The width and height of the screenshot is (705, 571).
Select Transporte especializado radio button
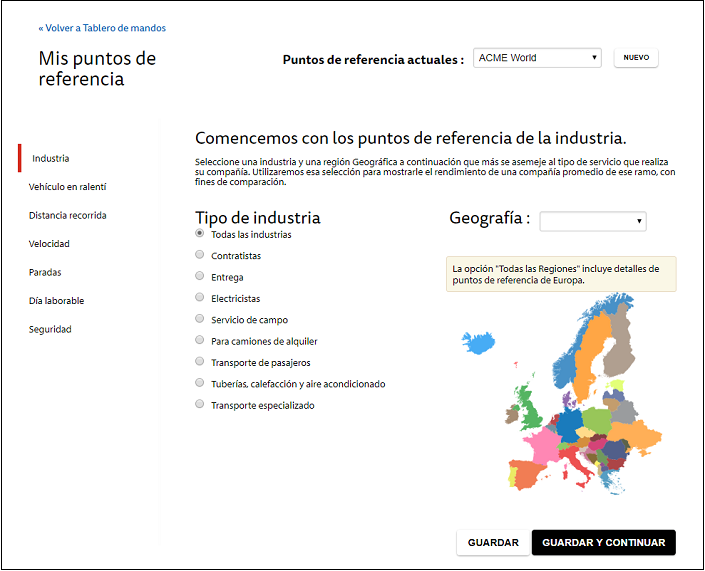coord(200,404)
